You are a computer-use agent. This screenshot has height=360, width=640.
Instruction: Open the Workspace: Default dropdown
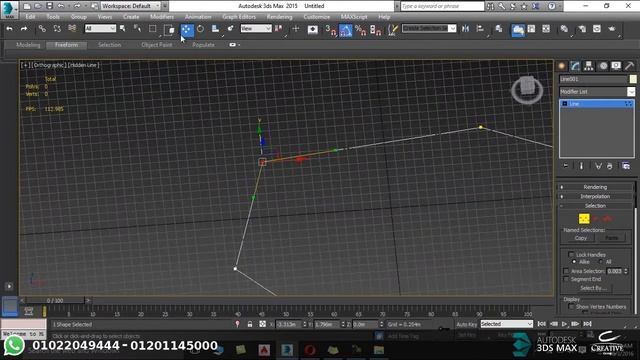tap(131, 6)
